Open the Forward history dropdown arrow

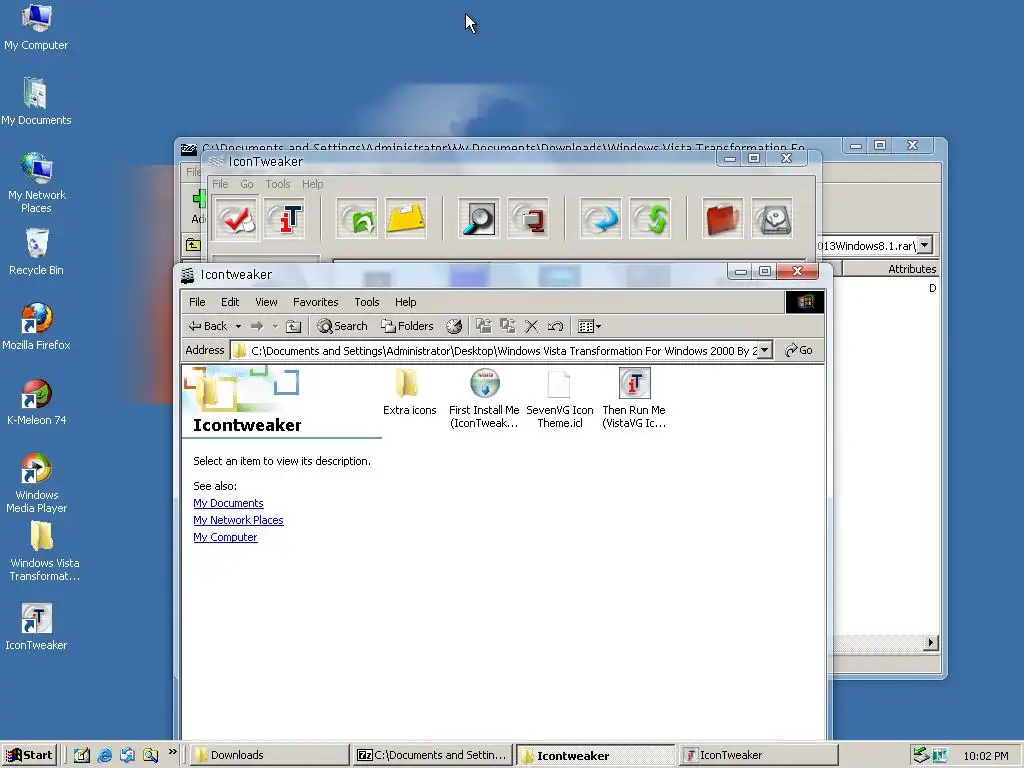(x=275, y=326)
